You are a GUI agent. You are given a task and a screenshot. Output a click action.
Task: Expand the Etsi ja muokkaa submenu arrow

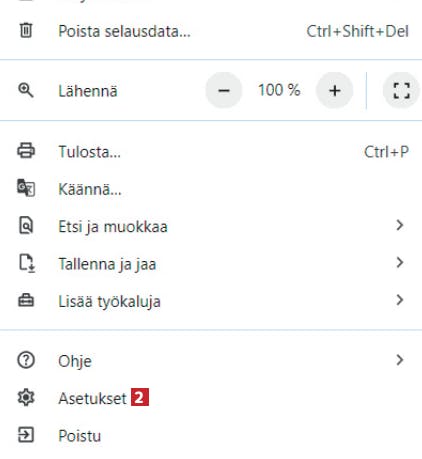(x=400, y=225)
